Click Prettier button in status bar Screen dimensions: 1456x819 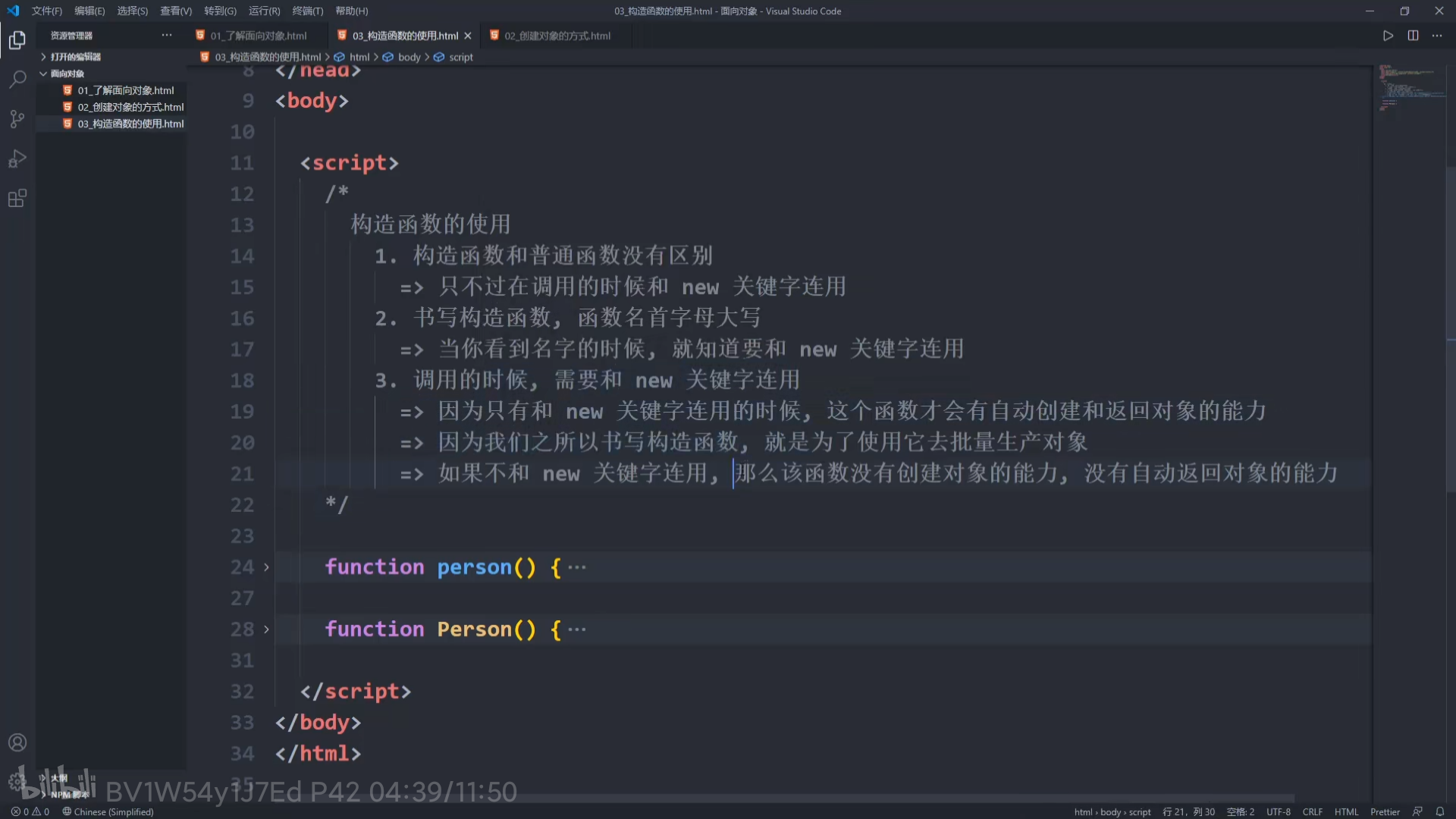pos(1385,811)
